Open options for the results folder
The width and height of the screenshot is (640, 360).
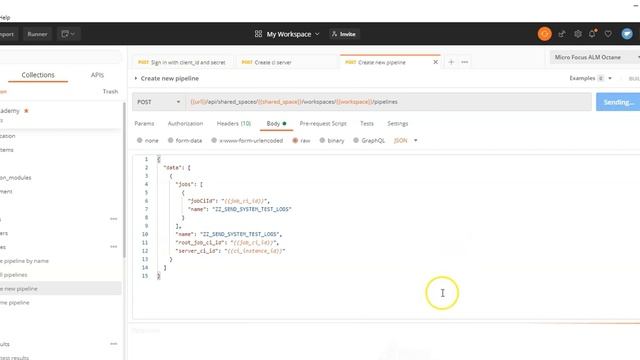pos(113,344)
